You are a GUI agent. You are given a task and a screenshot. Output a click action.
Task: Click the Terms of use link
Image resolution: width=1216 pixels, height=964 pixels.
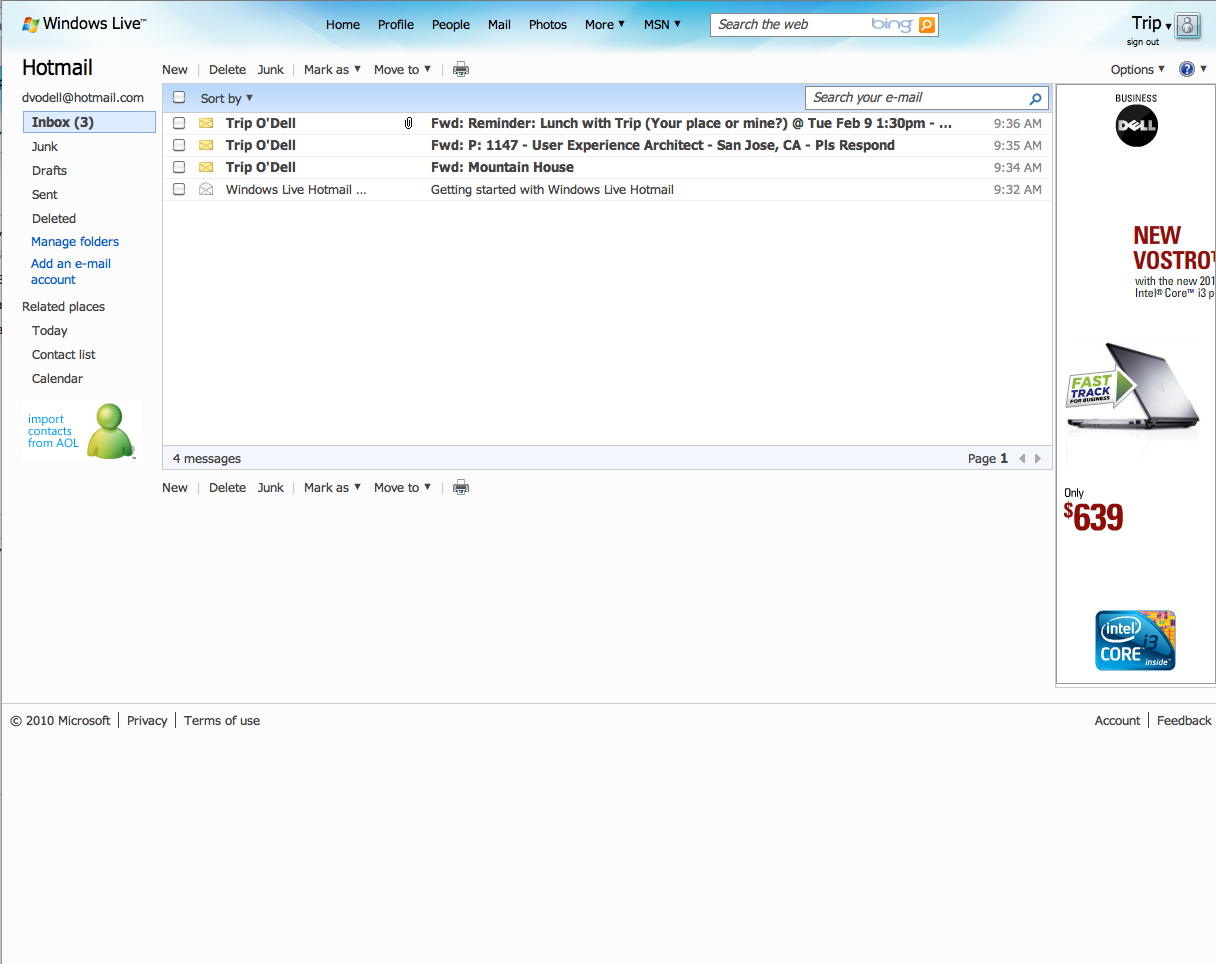[222, 720]
